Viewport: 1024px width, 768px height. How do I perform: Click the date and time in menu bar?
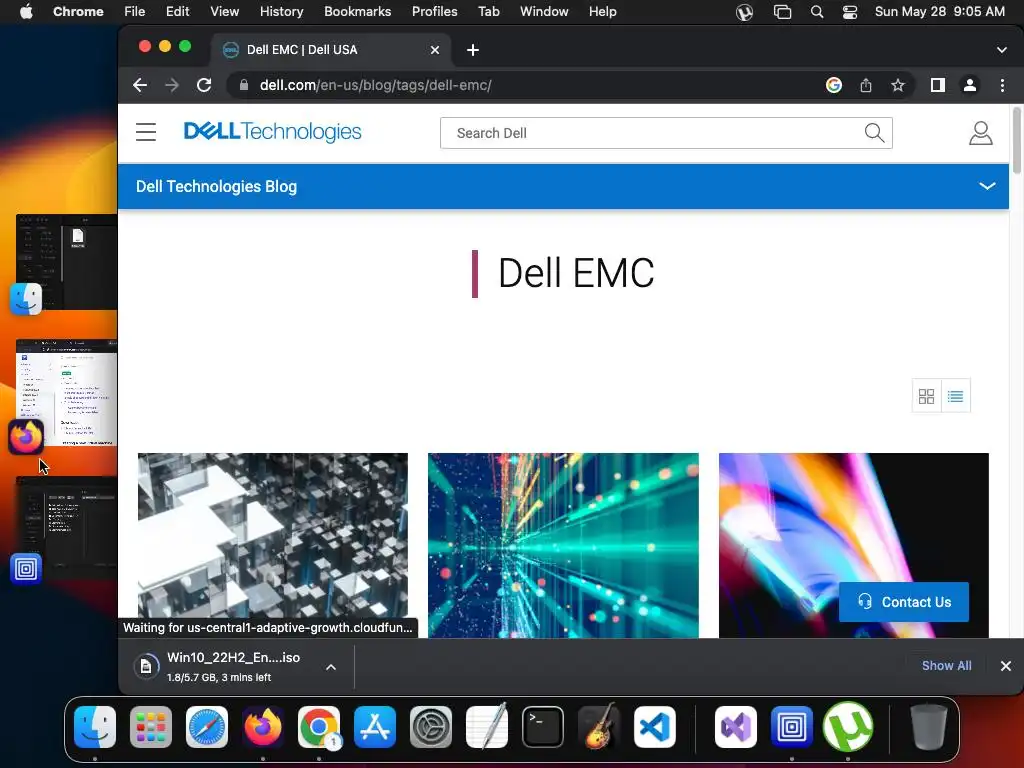click(x=940, y=11)
